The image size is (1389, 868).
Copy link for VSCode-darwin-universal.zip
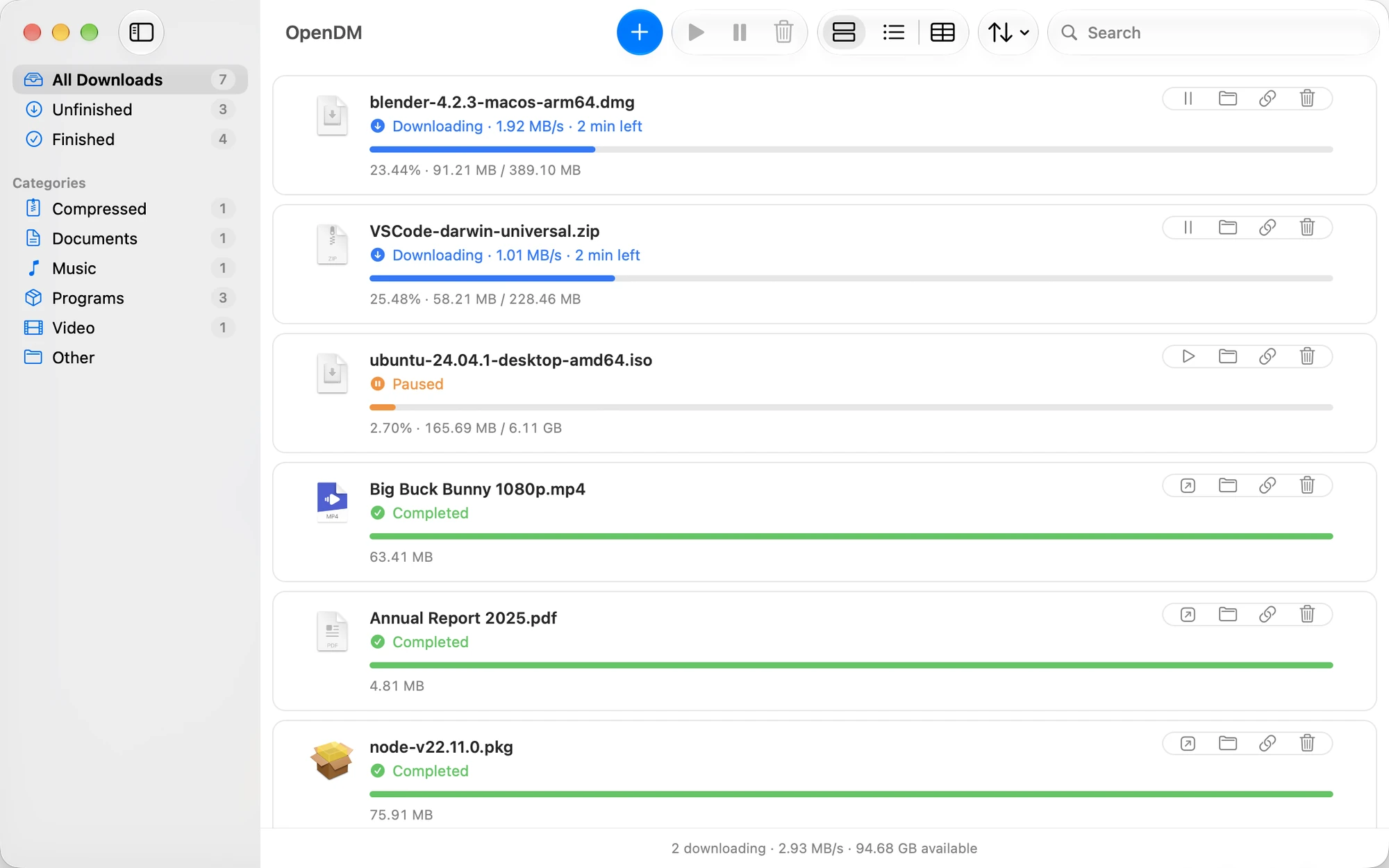[1267, 228]
